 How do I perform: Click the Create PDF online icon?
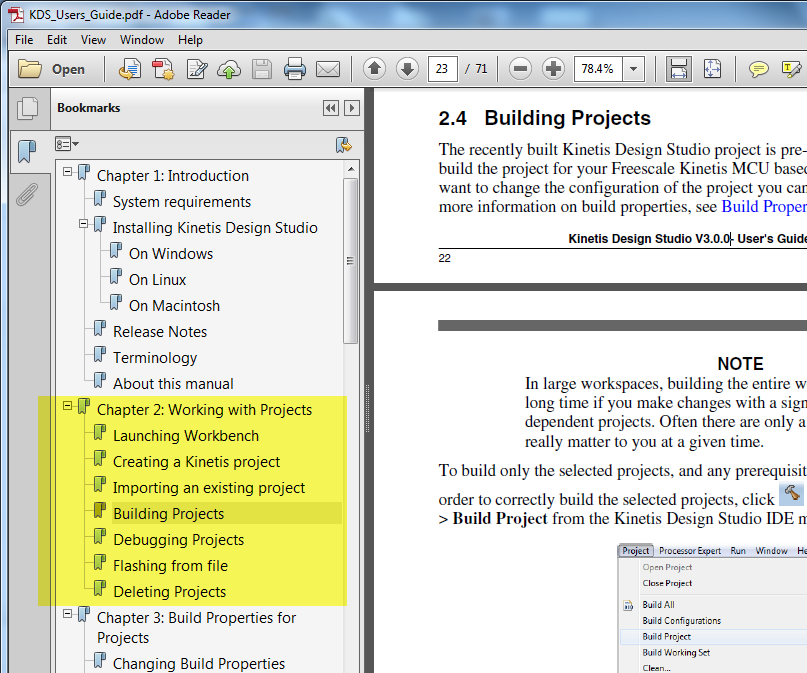(130, 69)
